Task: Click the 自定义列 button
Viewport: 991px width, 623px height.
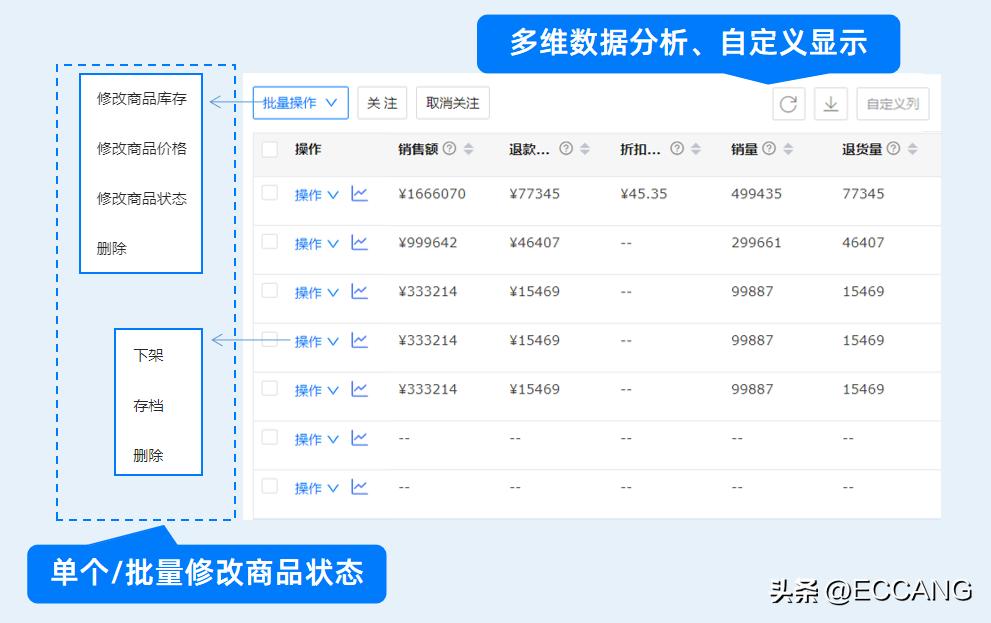Action: pos(892,104)
